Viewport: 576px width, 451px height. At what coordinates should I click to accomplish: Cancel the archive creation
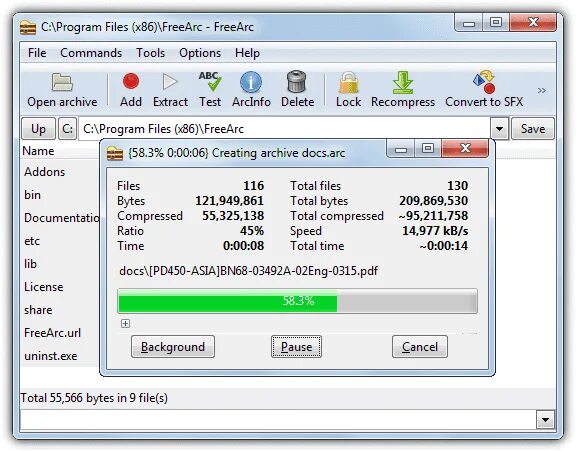point(420,346)
